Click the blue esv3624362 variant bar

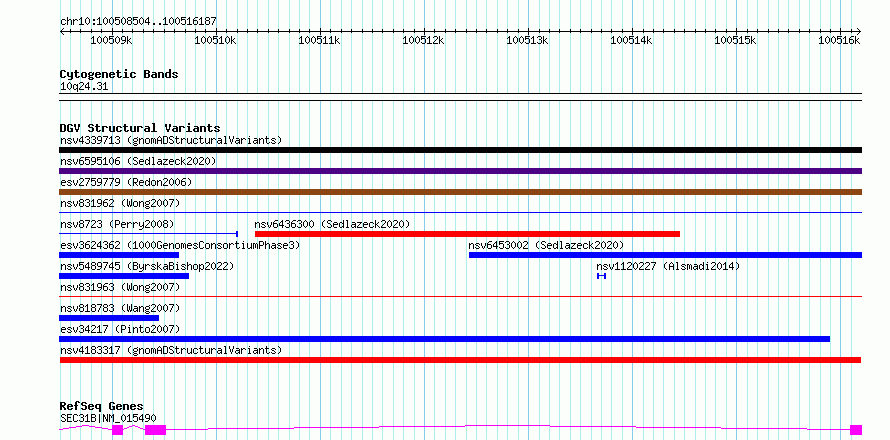[x=119, y=255]
